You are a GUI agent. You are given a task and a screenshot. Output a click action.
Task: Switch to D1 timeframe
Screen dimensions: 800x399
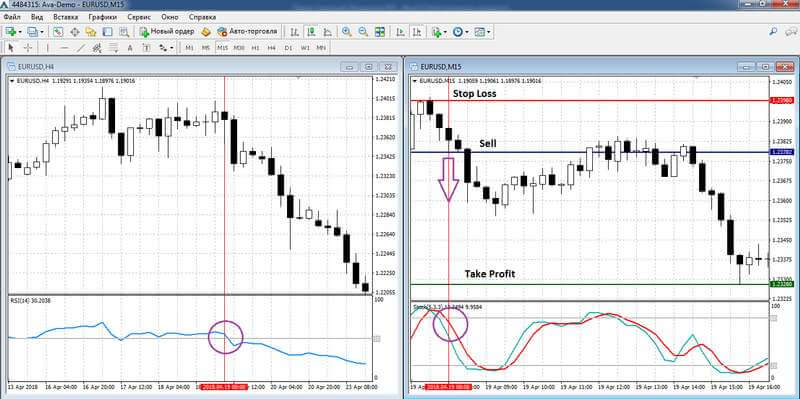[288, 47]
